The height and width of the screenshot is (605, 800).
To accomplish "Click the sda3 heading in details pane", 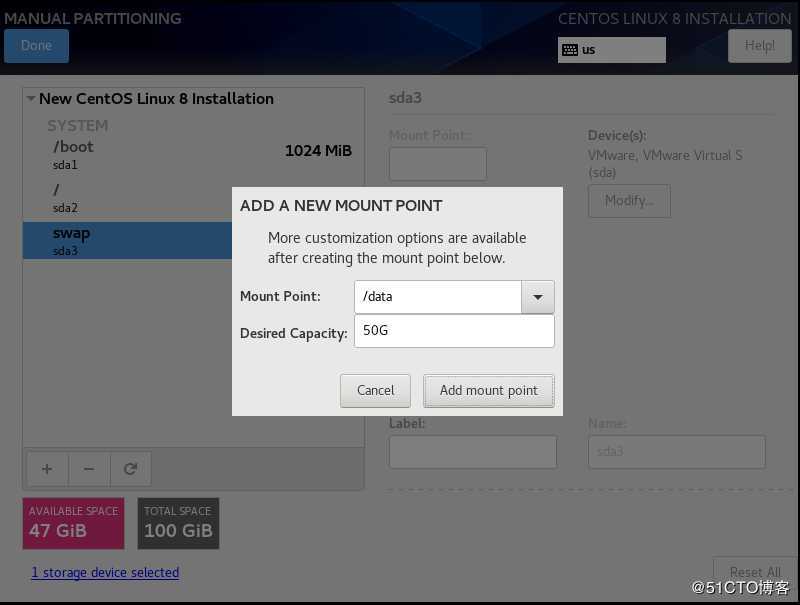I will coord(405,97).
